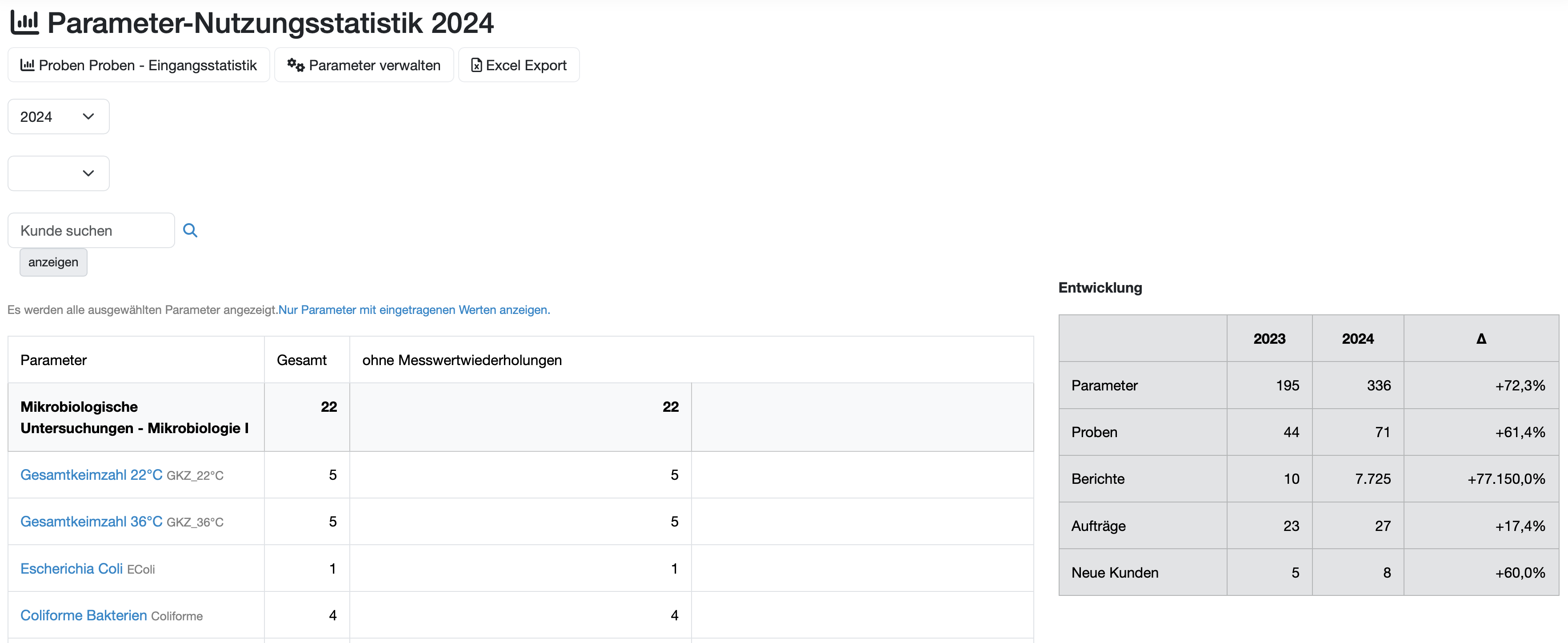Open Coliforme Bakterien parameter link
This screenshot has height=643, width=1568.
(x=84, y=615)
